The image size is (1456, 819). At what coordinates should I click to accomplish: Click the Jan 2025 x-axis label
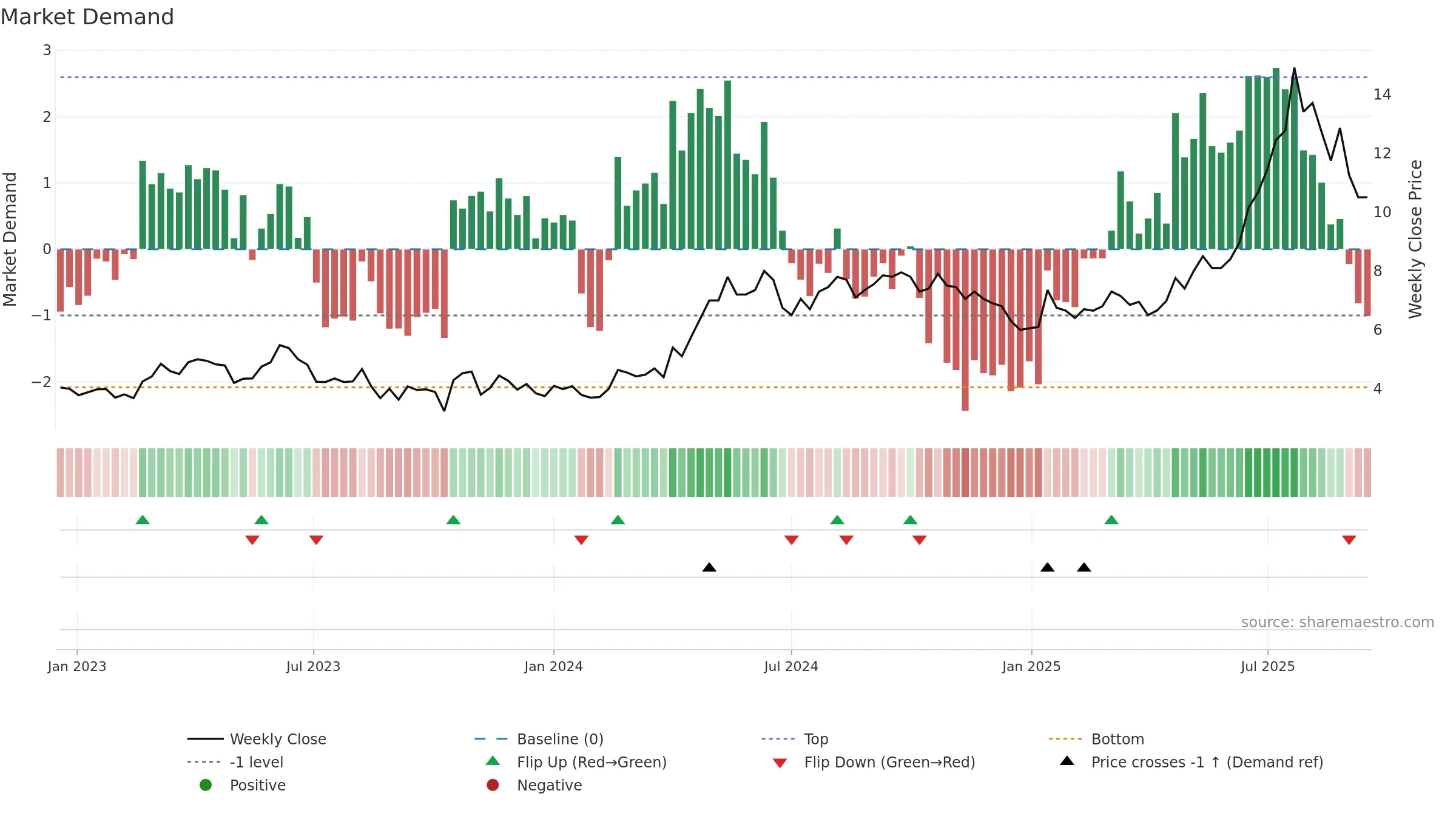tap(1031, 666)
